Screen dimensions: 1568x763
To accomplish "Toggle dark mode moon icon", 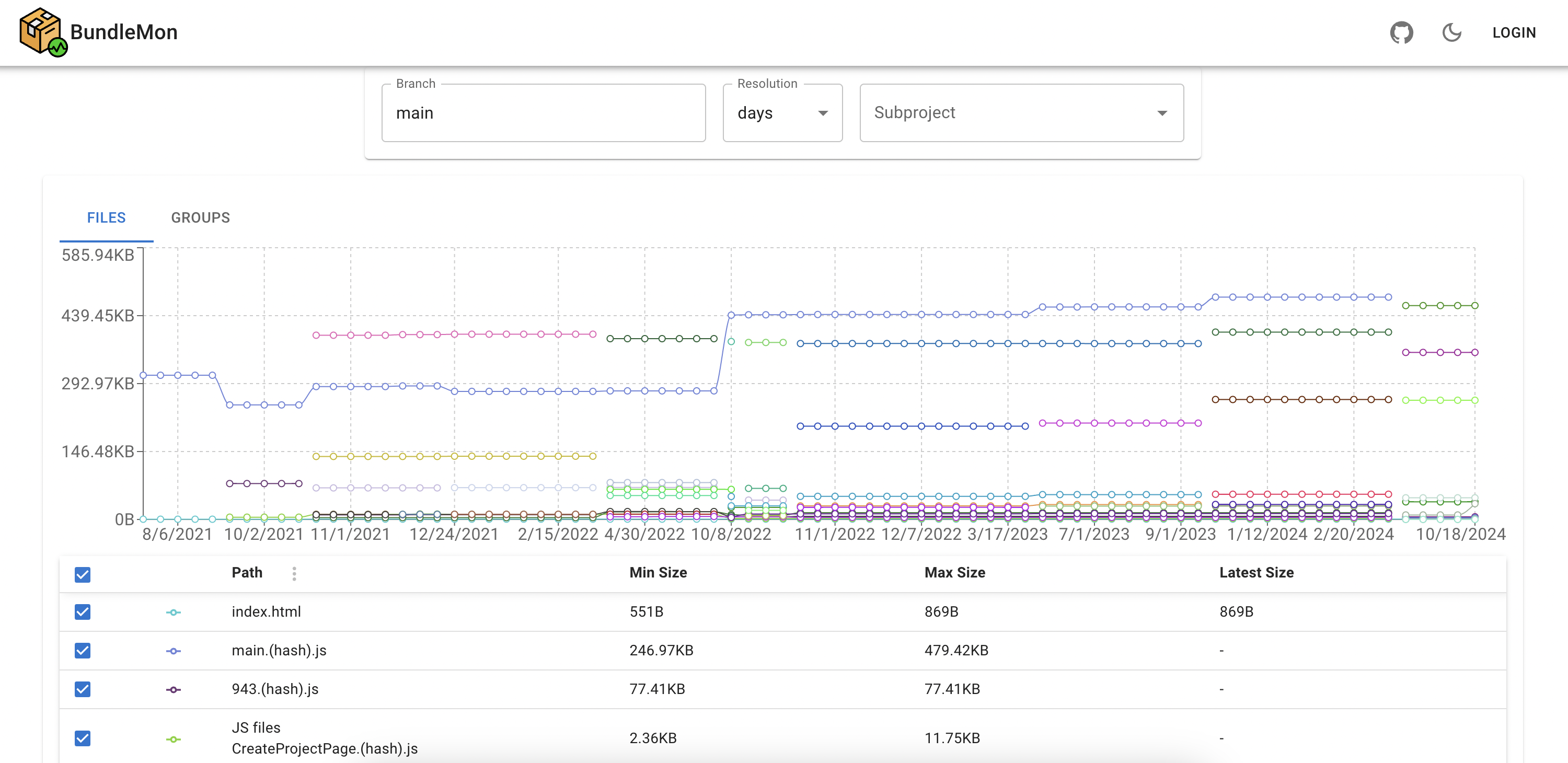I will click(1451, 32).
